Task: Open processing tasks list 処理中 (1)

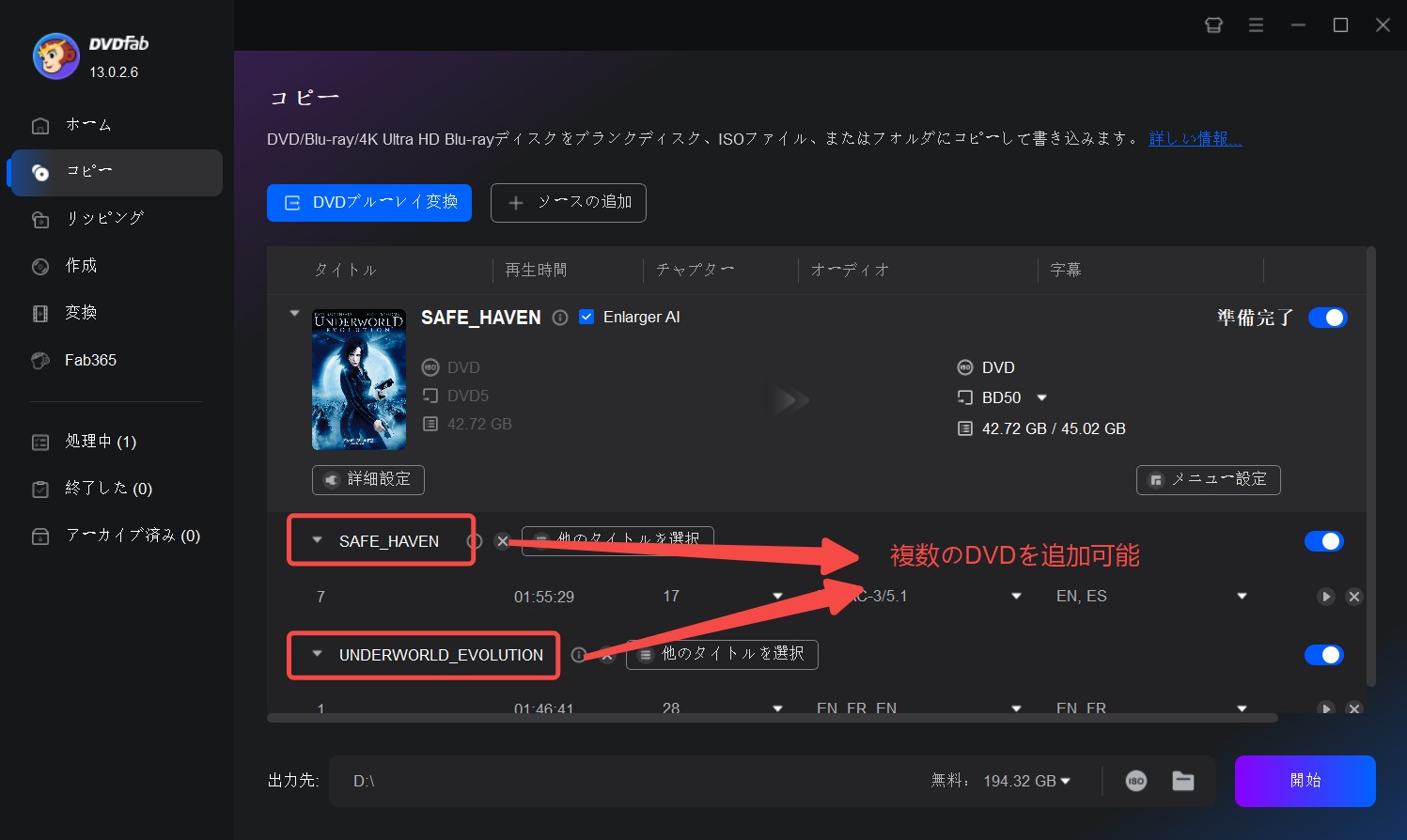Action: [x=117, y=442]
